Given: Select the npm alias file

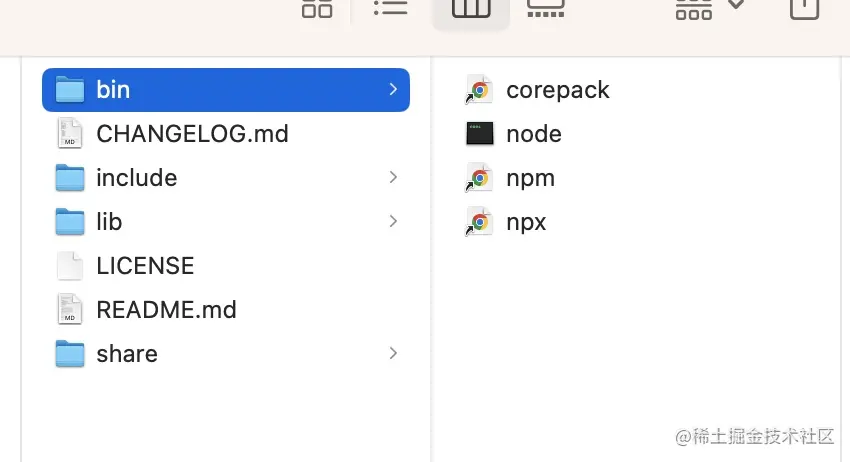Looking at the screenshot, I should (510, 178).
